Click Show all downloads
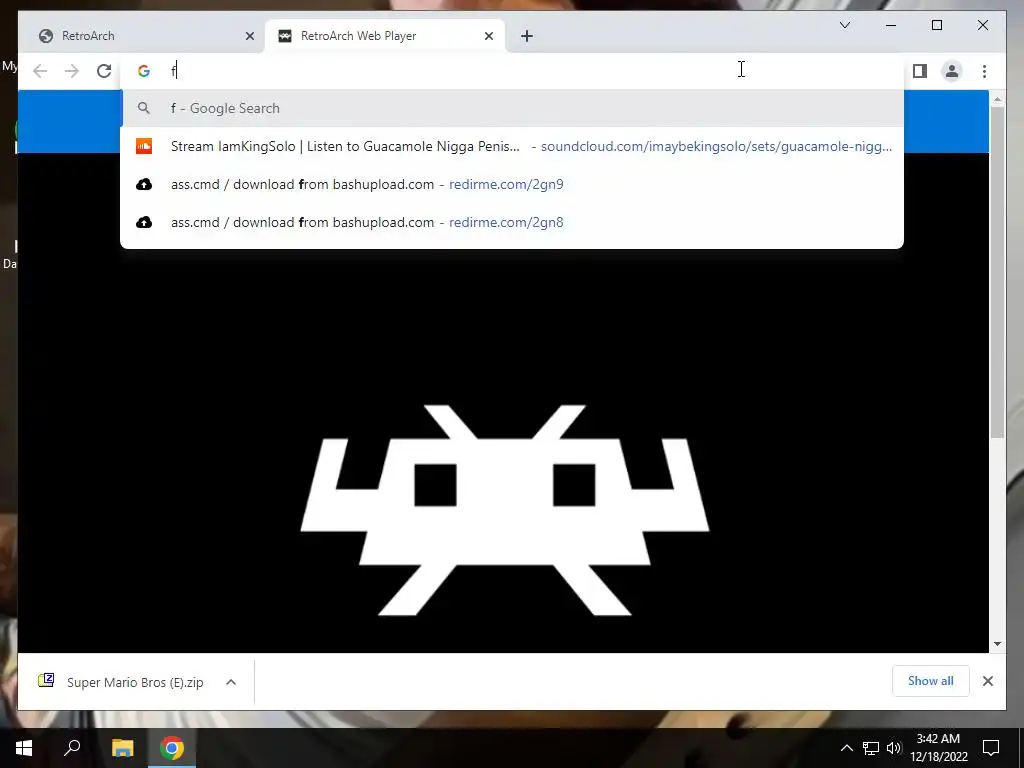The height and width of the screenshot is (768, 1024). coord(931,681)
